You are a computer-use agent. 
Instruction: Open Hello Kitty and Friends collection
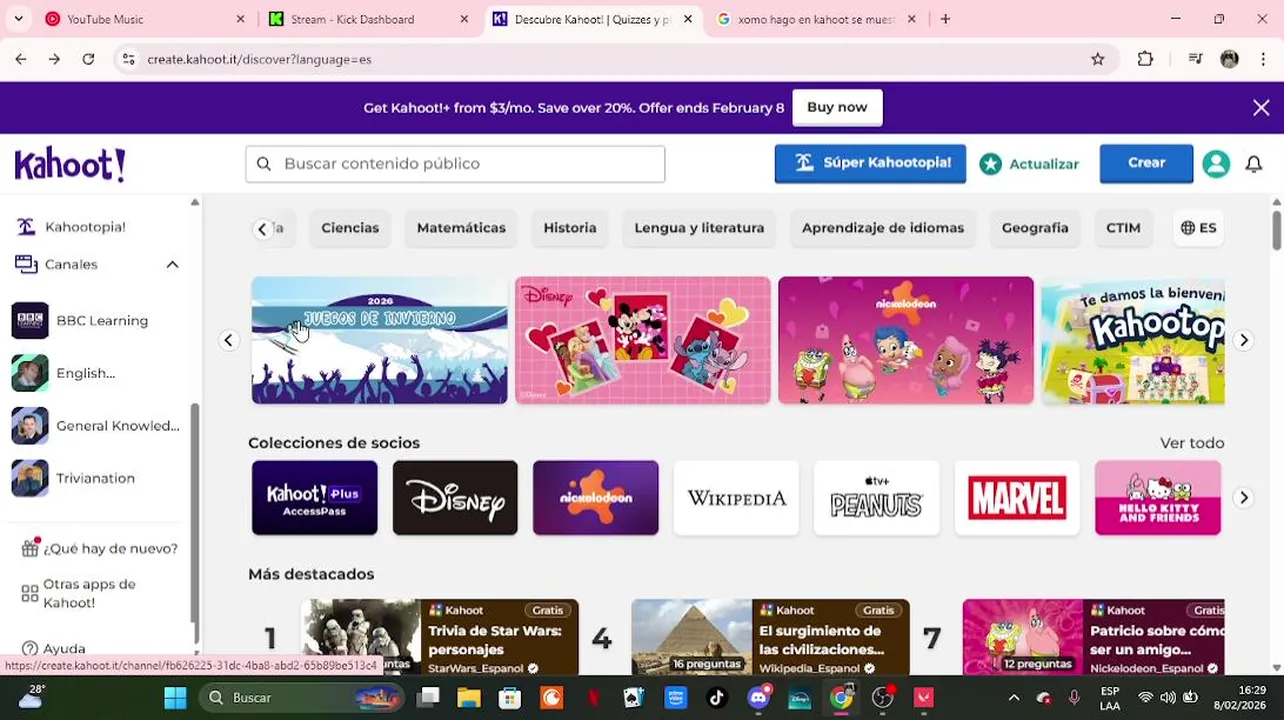[x=1158, y=498]
